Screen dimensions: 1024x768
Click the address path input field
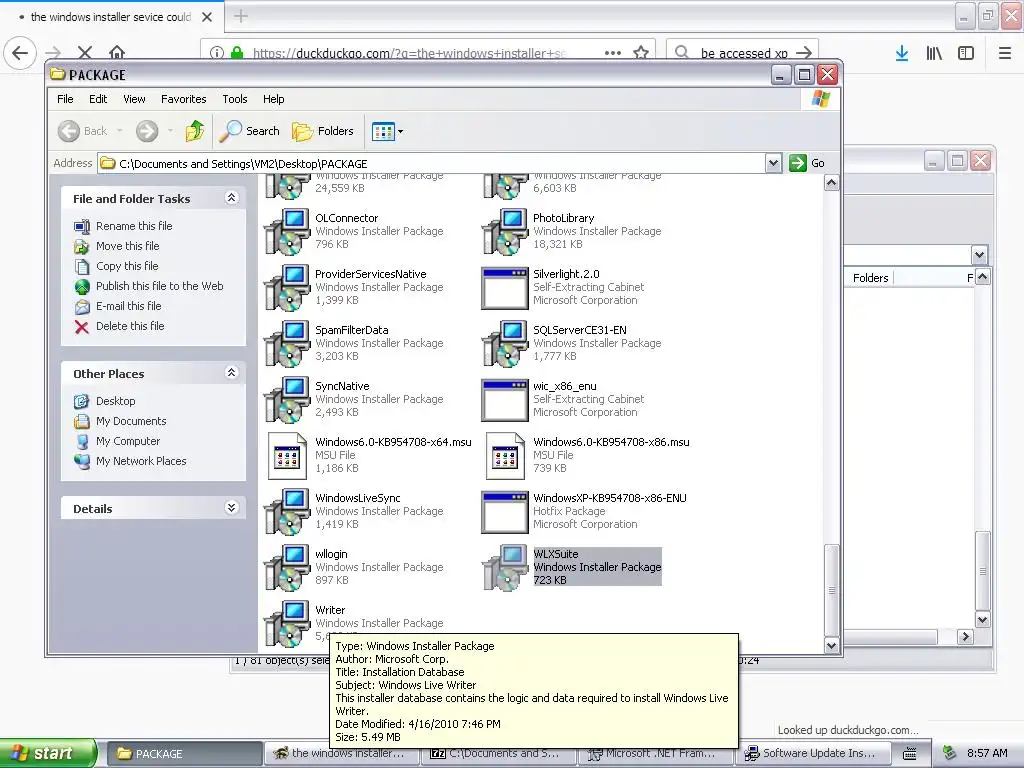pos(431,163)
